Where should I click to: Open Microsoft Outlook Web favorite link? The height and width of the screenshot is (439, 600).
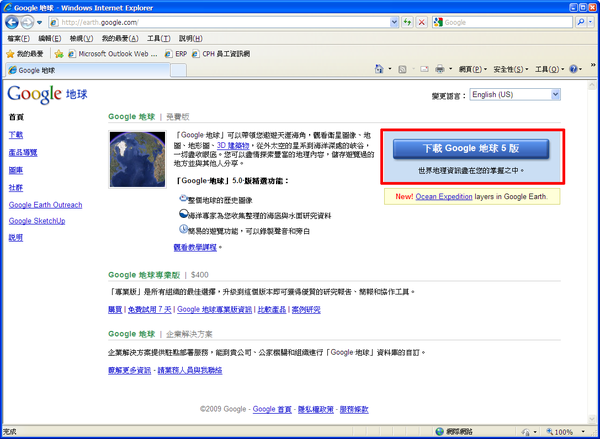113,54
